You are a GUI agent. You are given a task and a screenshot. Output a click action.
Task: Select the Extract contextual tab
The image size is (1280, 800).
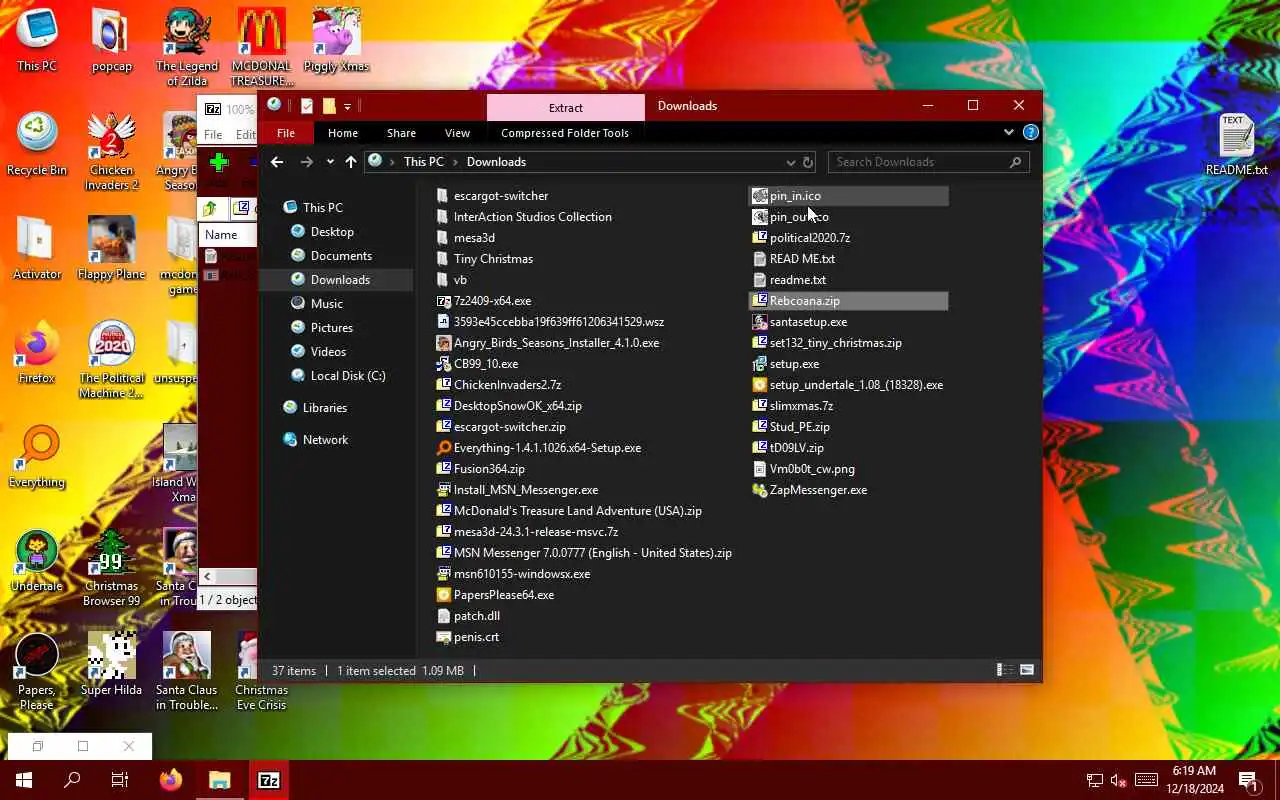pos(565,108)
